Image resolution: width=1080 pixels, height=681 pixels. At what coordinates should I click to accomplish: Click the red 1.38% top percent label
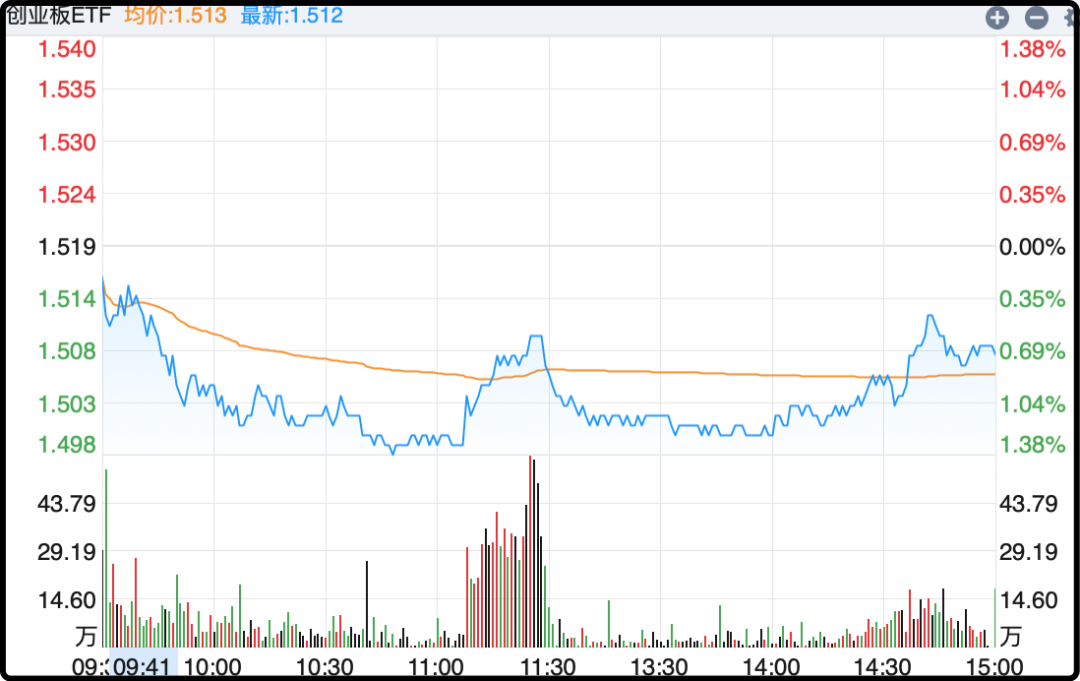pyautogui.click(x=1033, y=49)
